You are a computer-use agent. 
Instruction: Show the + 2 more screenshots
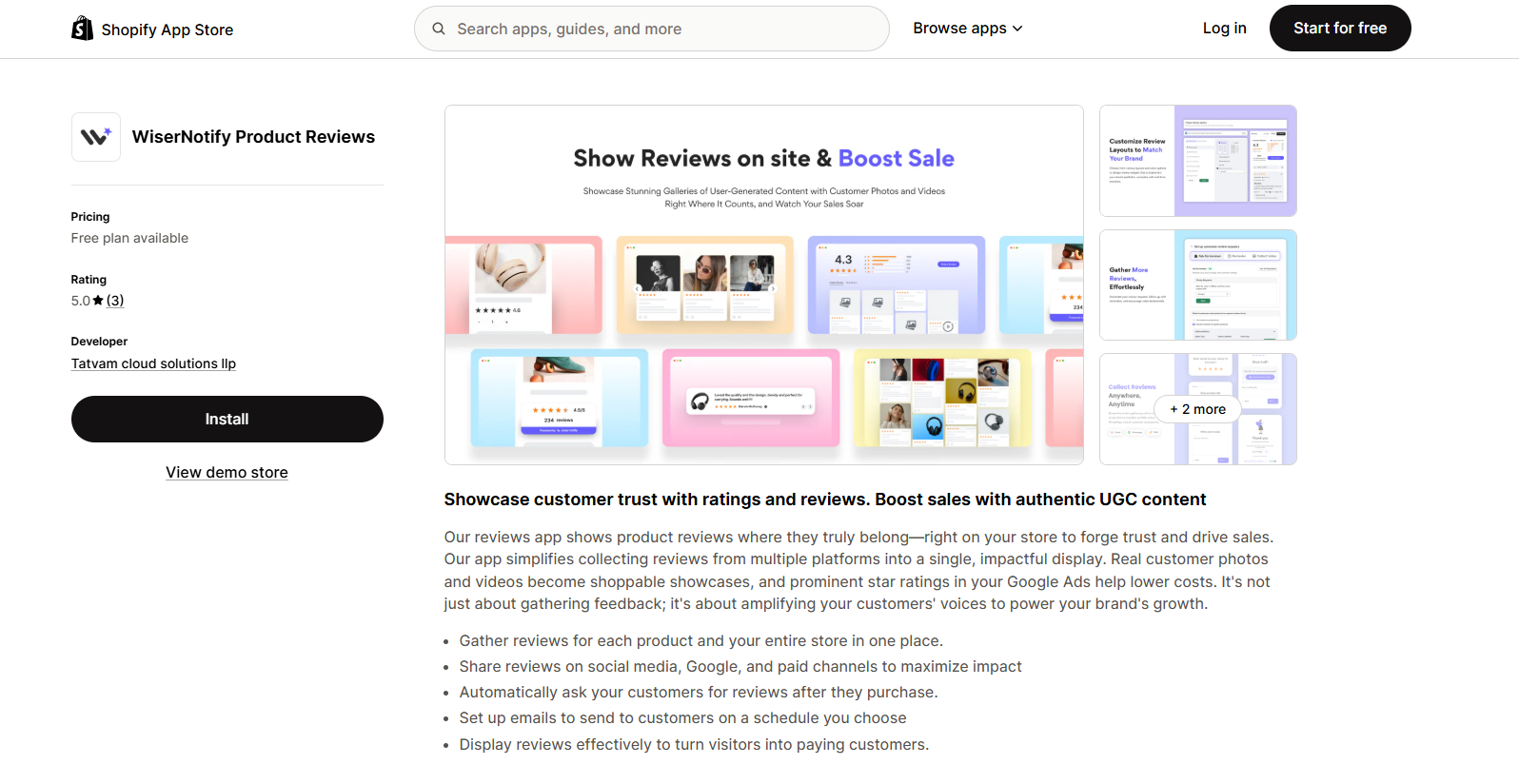click(x=1197, y=409)
